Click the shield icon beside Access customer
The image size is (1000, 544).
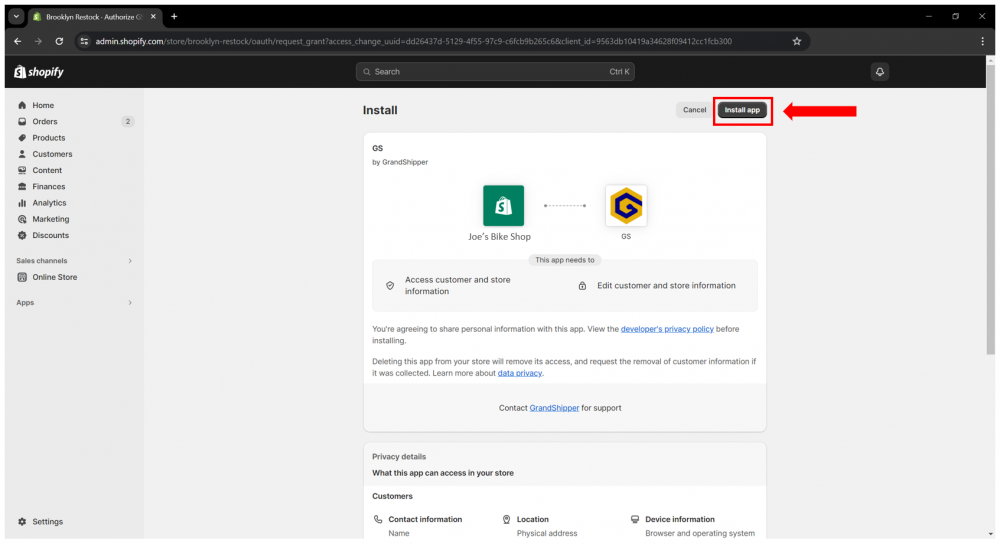click(390, 286)
